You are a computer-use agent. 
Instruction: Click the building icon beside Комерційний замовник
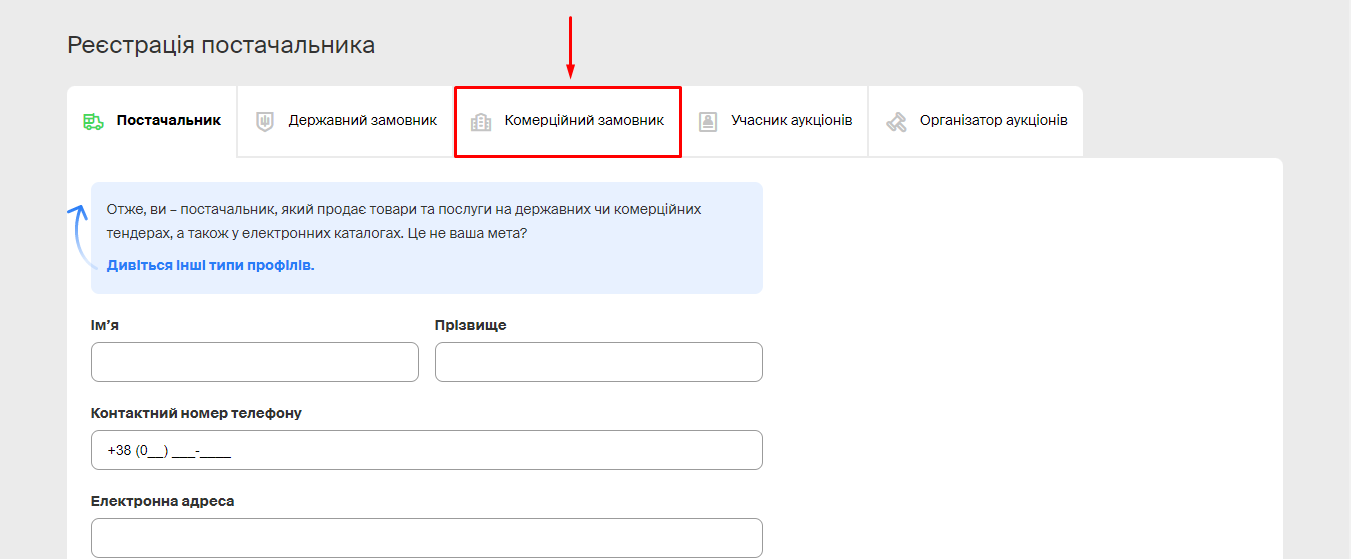click(481, 122)
